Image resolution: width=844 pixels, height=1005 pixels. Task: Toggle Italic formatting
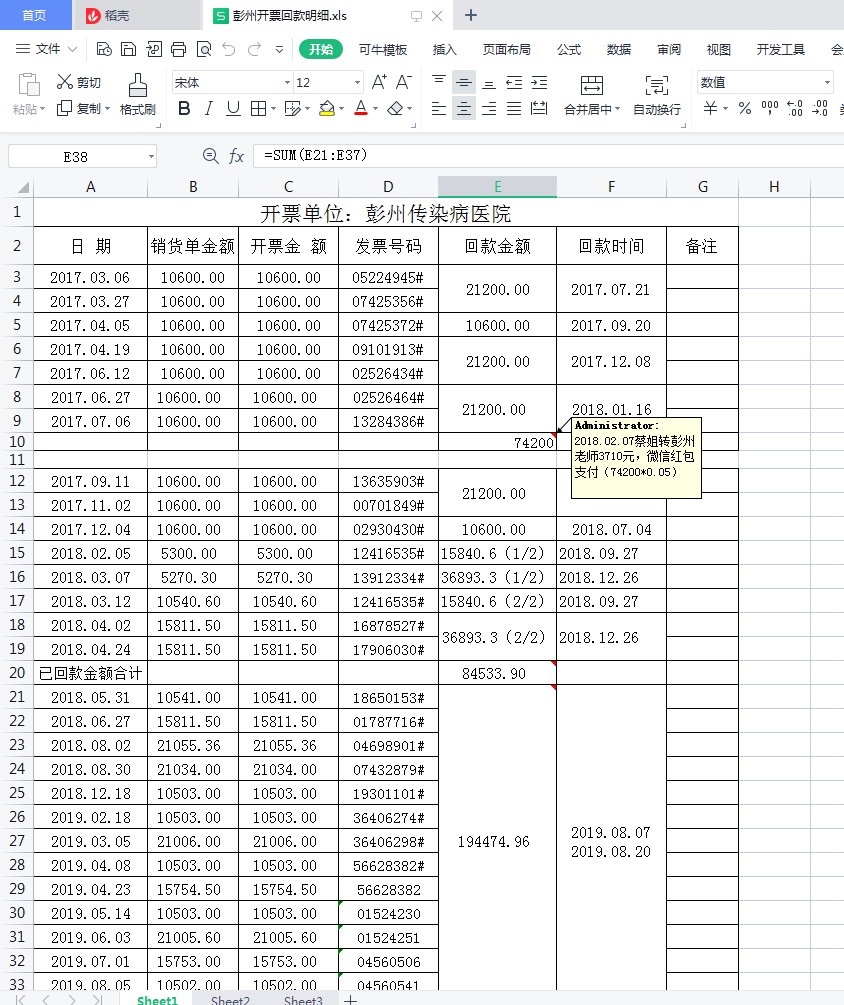point(209,108)
